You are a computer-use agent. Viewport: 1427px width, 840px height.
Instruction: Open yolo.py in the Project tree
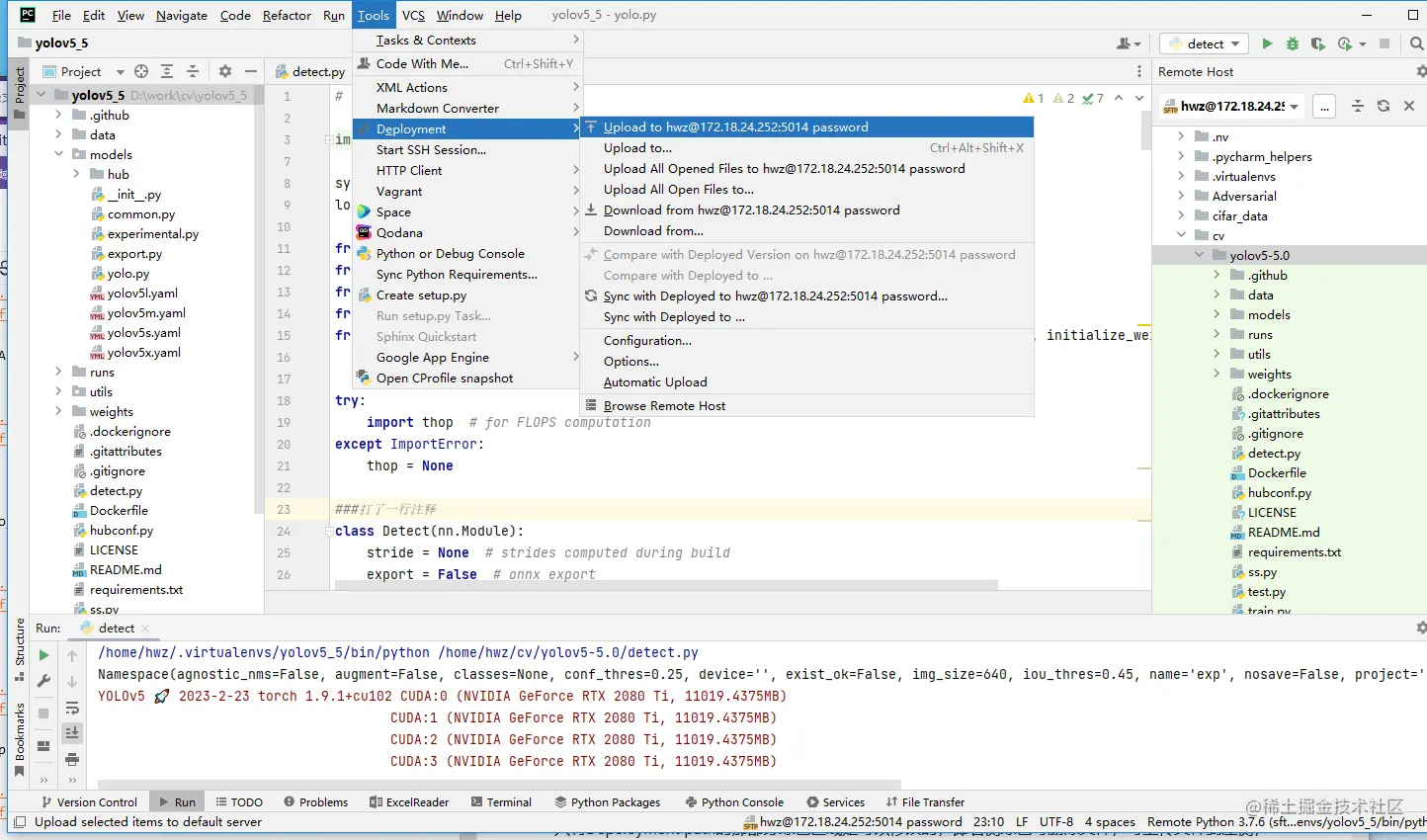point(128,274)
